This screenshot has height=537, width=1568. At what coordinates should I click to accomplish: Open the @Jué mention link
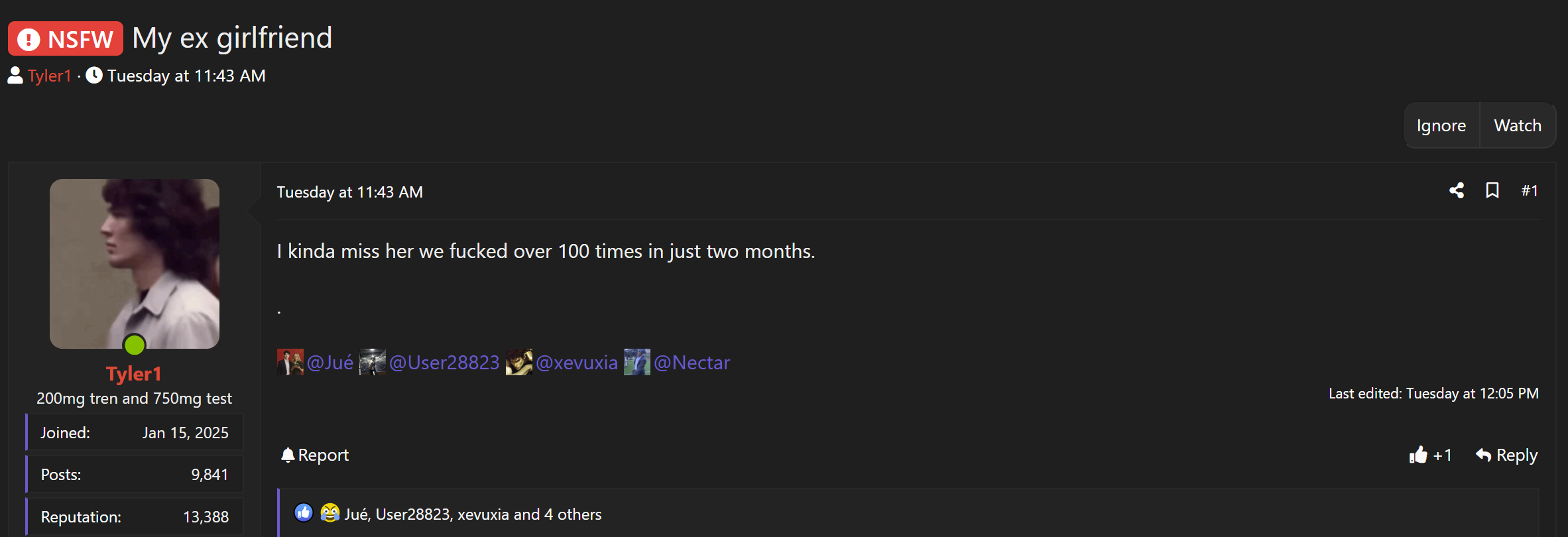coord(330,363)
